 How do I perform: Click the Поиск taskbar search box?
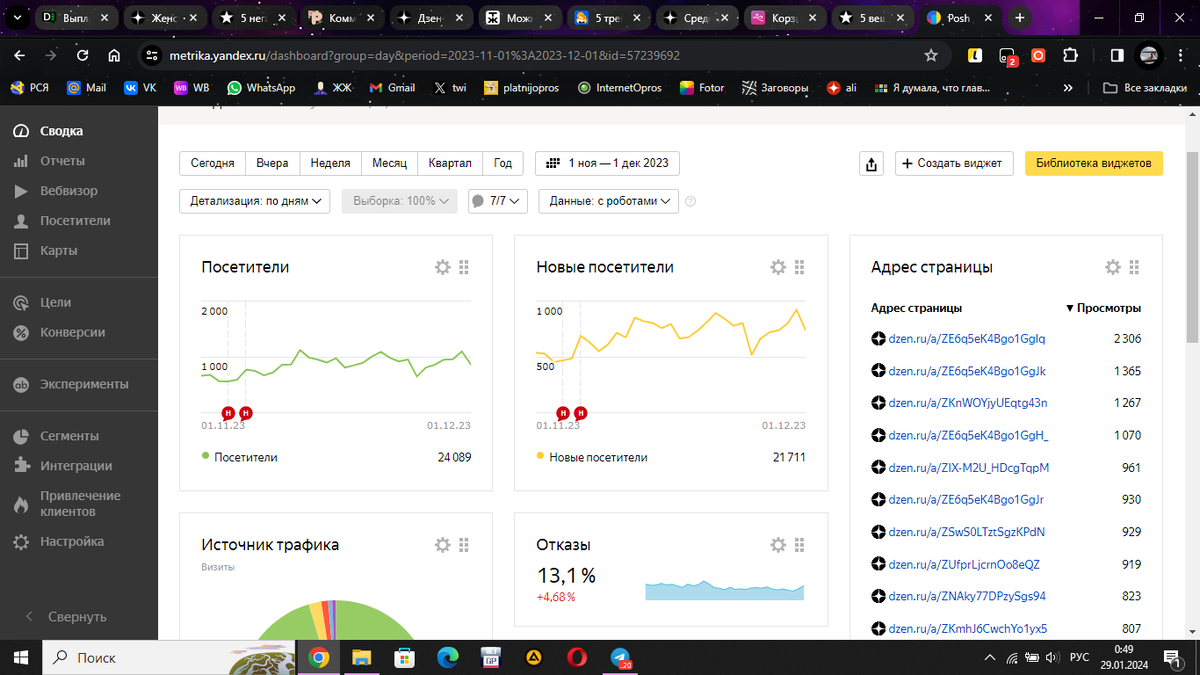point(168,658)
